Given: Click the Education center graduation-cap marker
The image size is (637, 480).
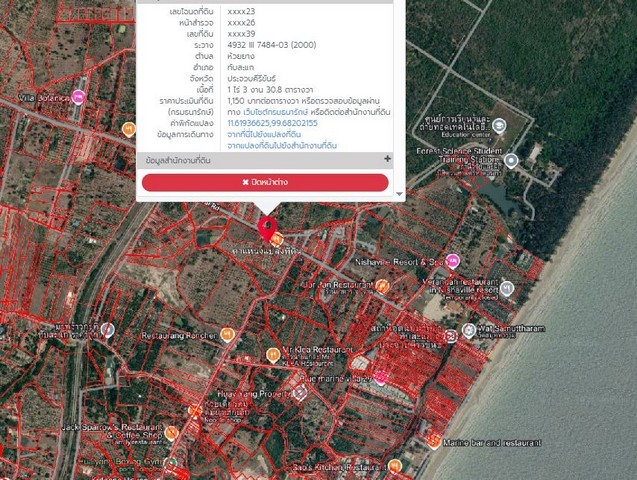Looking at the screenshot, I should (499, 125).
